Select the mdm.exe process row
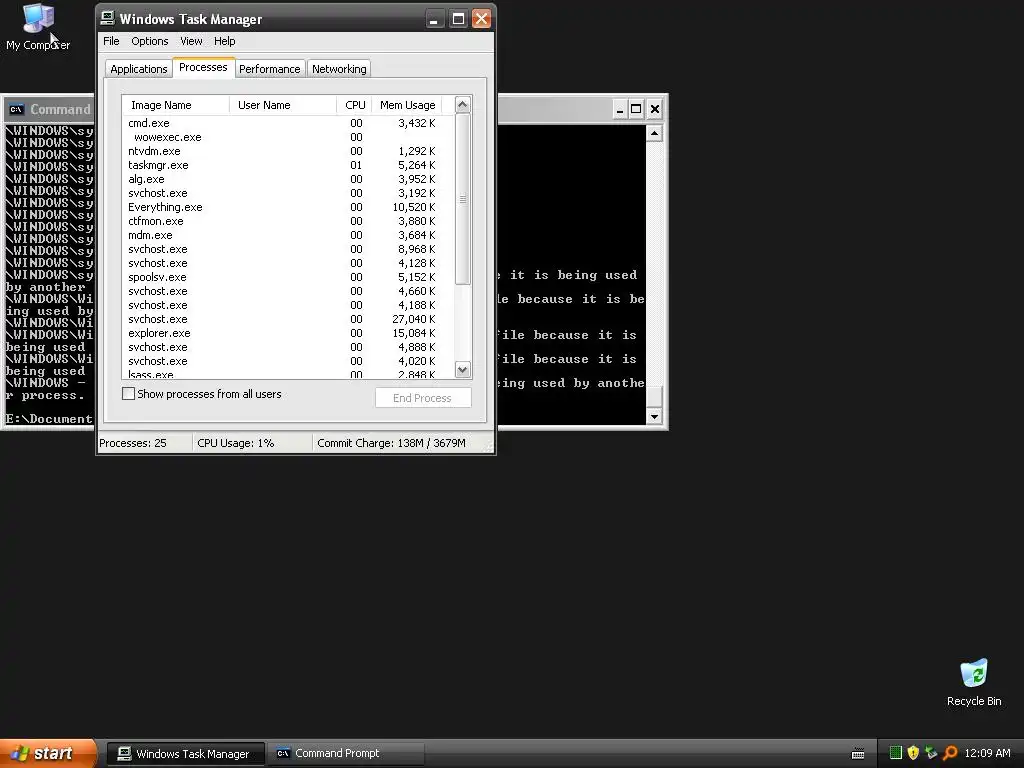Image resolution: width=1024 pixels, height=768 pixels. tap(287, 236)
